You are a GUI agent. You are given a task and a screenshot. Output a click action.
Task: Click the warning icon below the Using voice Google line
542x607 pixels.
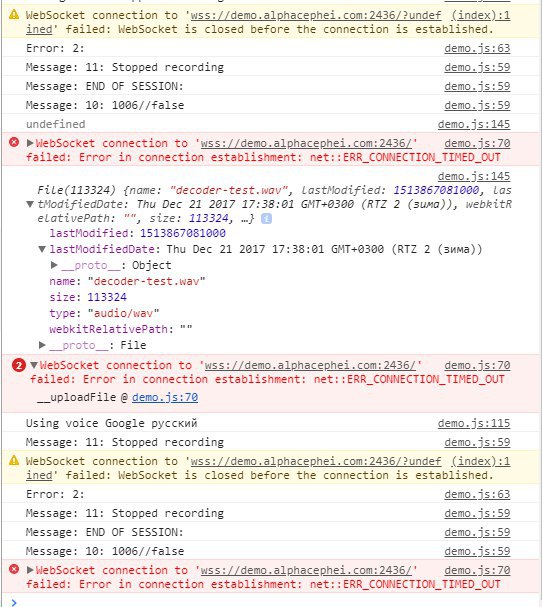tap(14, 461)
